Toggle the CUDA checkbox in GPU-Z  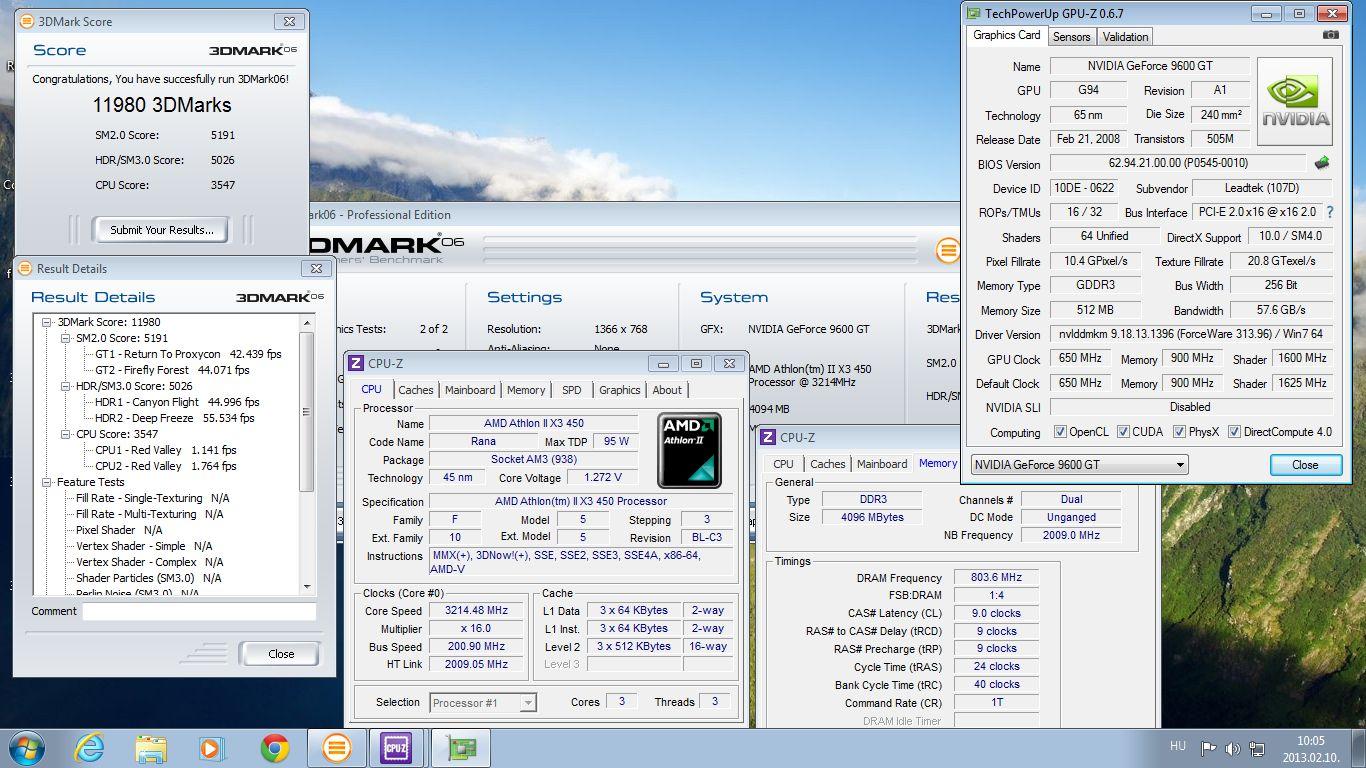tap(1123, 432)
